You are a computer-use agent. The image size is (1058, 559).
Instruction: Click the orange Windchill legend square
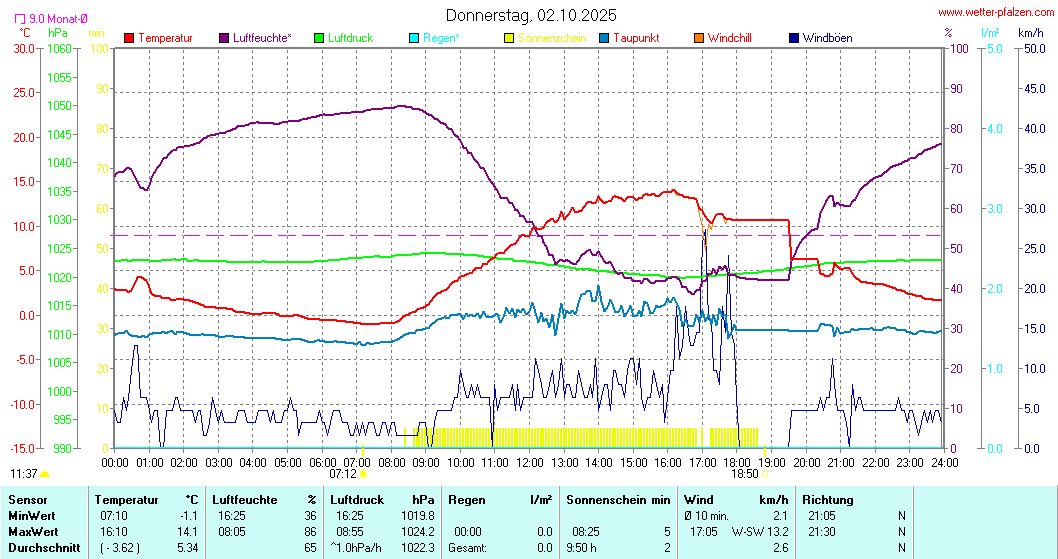699,38
